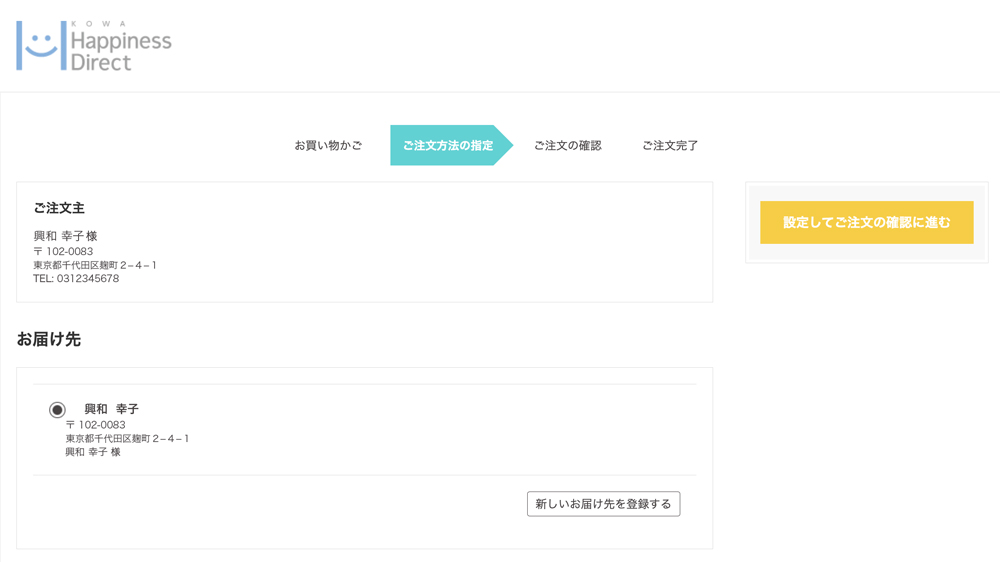Select the highlighted ご注文方法の指定 step

(x=448, y=146)
